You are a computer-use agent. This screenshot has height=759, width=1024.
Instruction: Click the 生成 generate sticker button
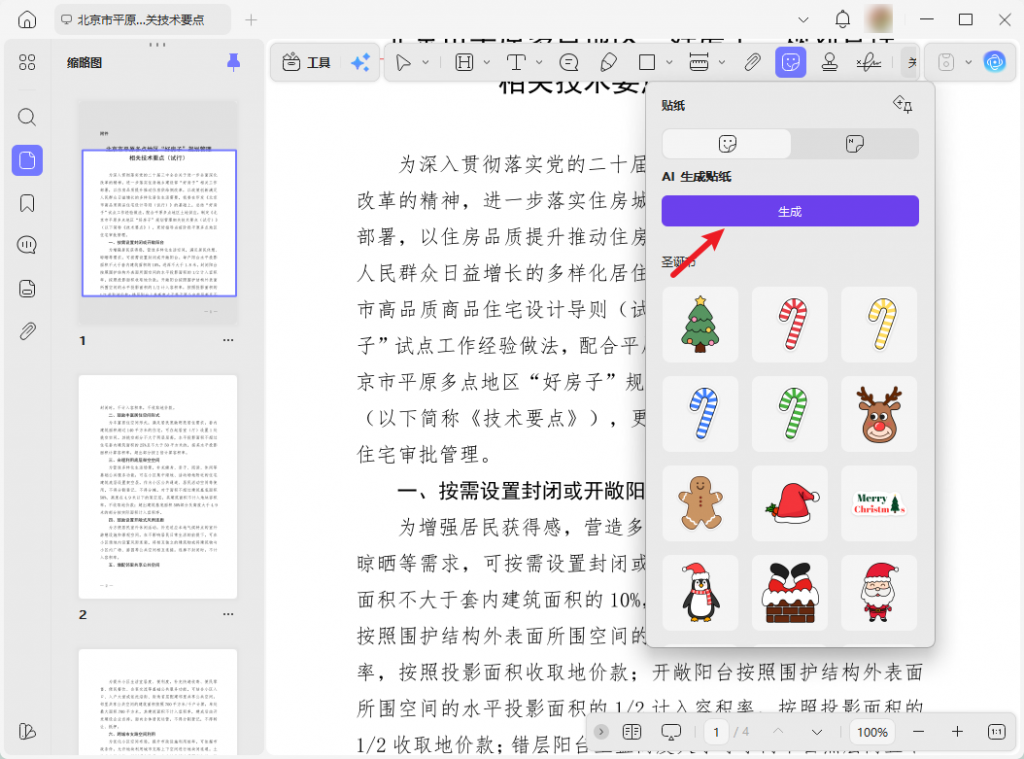[x=789, y=211]
